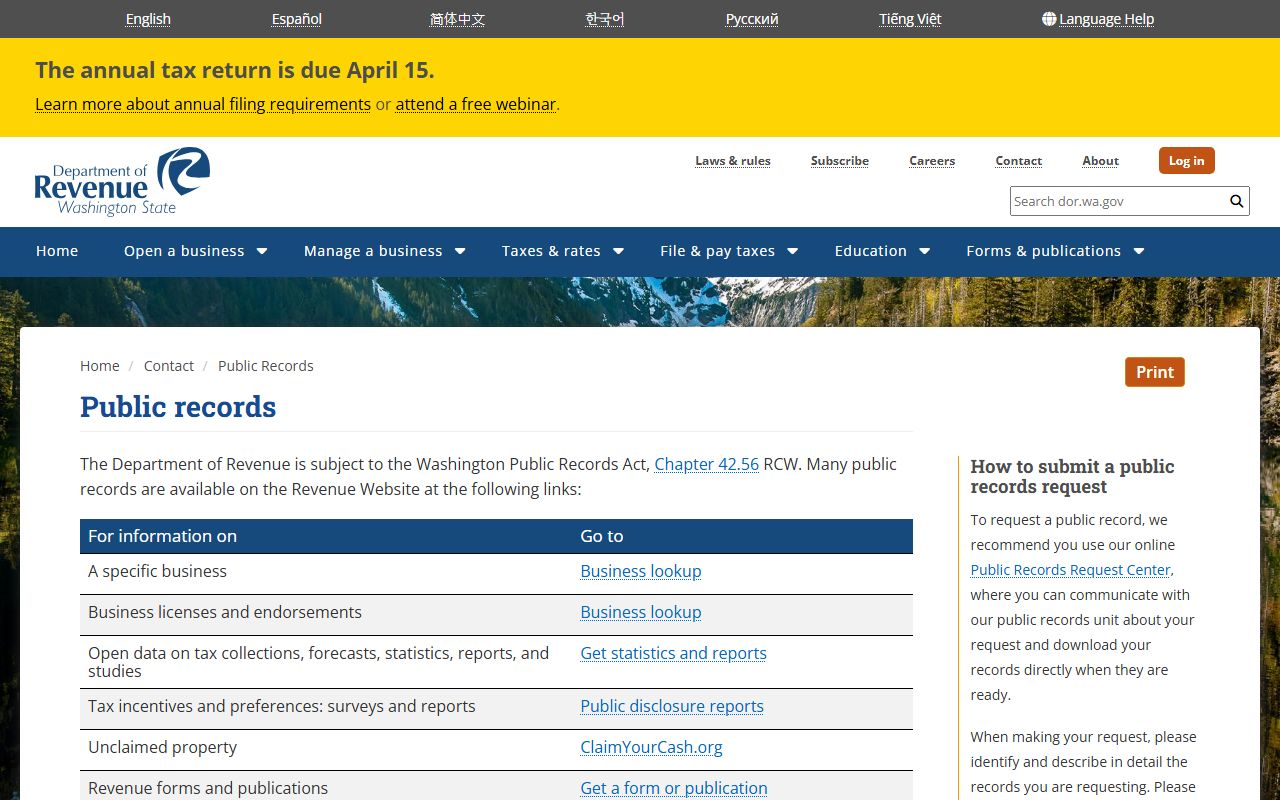Open the Get a form or publication link
The width and height of the screenshot is (1280, 800).
click(x=674, y=788)
